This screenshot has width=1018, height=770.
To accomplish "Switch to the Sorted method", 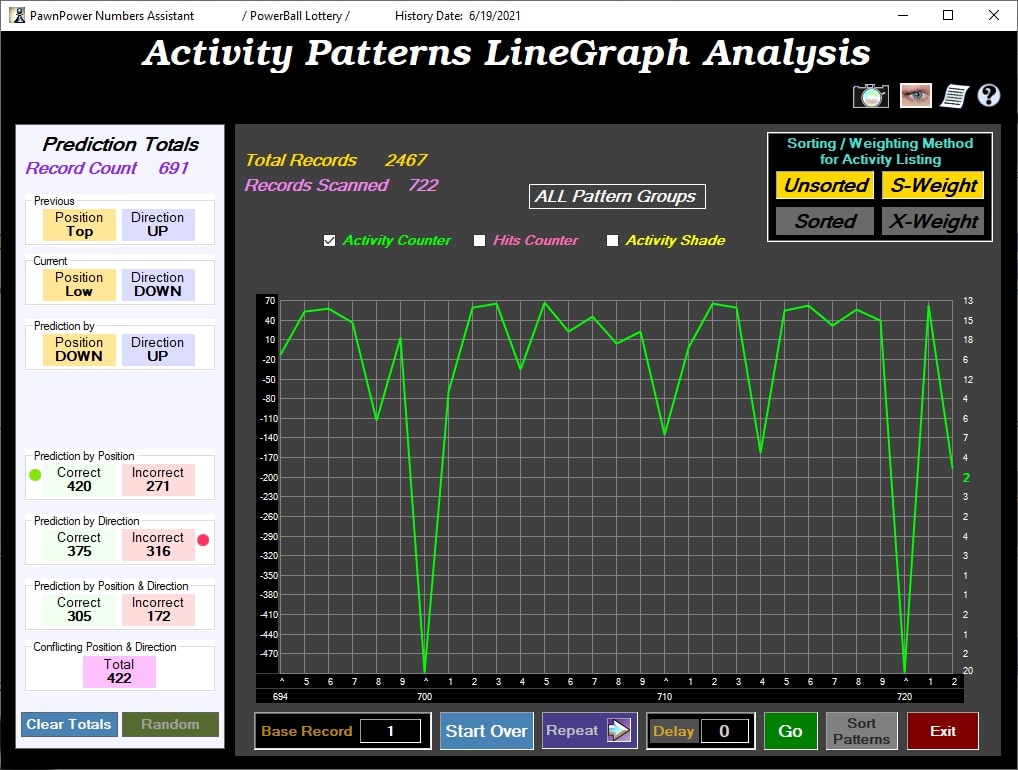I will (x=825, y=221).
